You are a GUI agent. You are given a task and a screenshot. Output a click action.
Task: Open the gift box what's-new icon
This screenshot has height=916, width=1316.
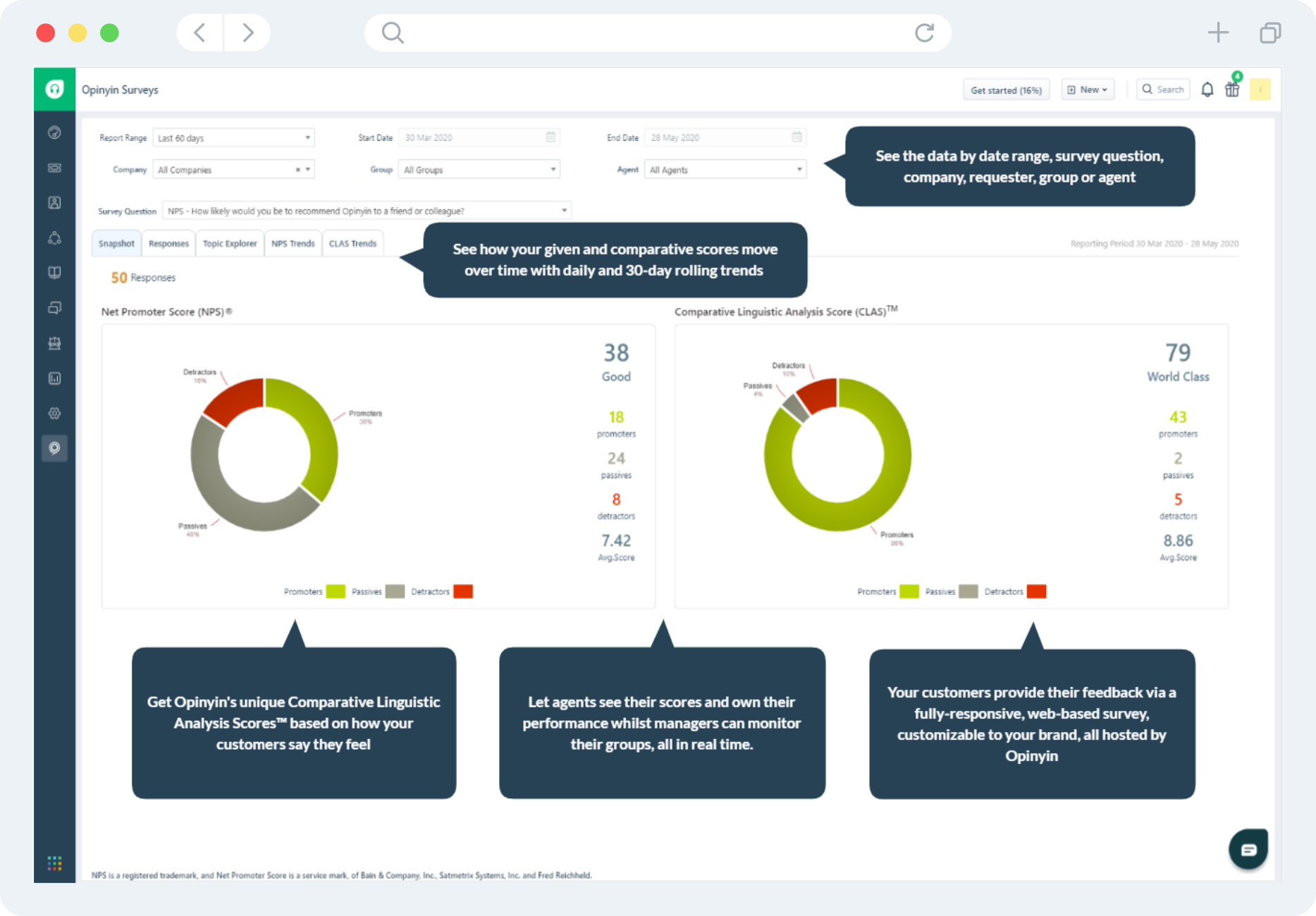coord(1232,89)
